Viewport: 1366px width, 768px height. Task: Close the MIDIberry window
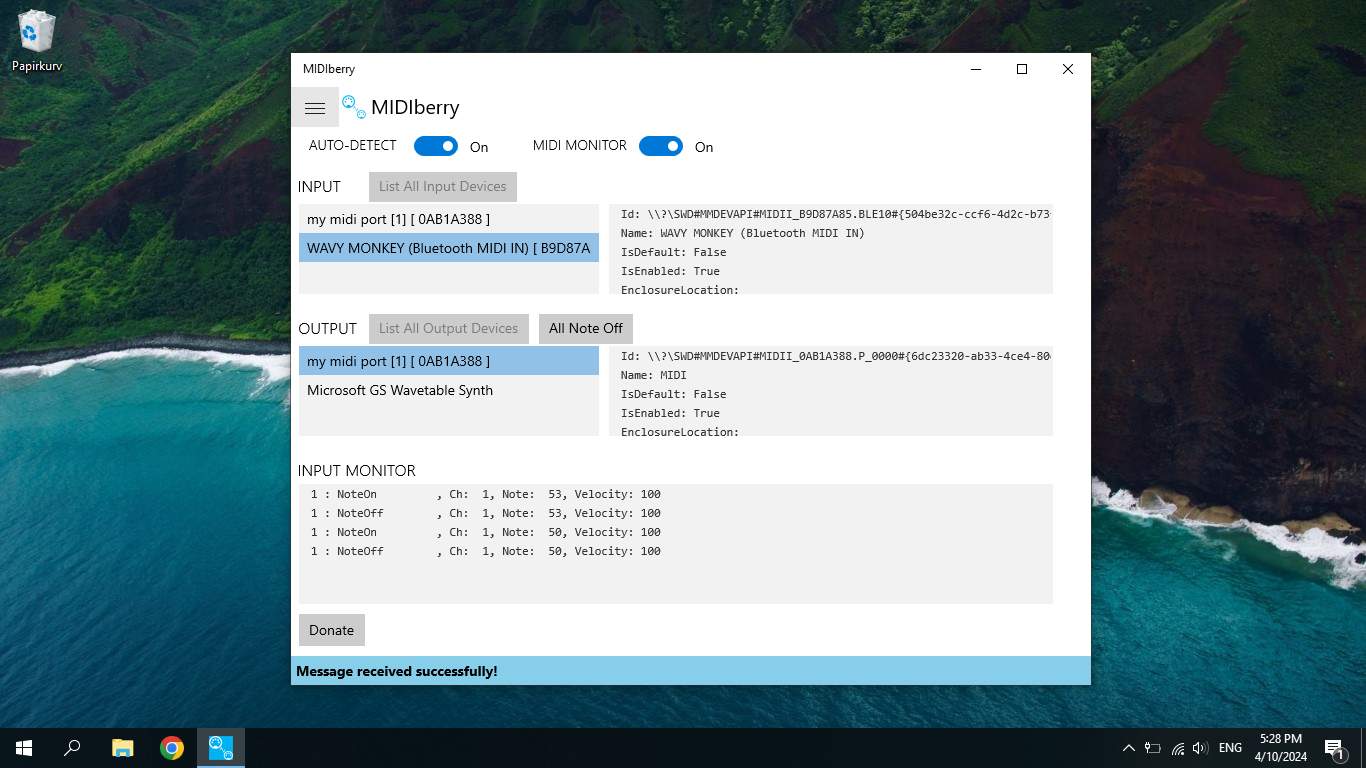pyautogui.click(x=1068, y=69)
